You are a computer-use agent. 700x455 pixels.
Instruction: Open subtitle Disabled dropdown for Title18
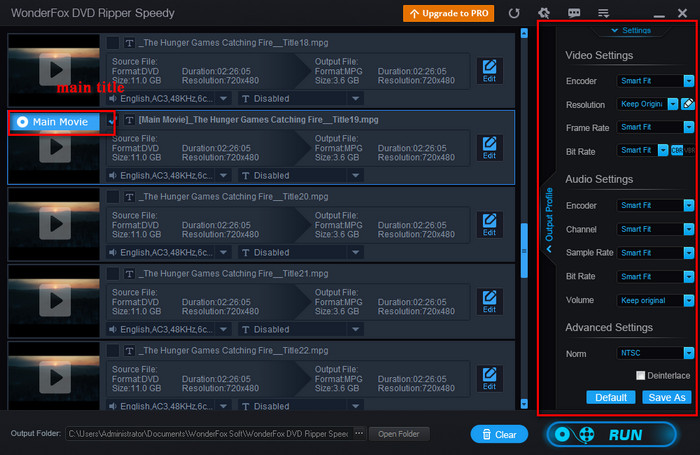[x=355, y=99]
